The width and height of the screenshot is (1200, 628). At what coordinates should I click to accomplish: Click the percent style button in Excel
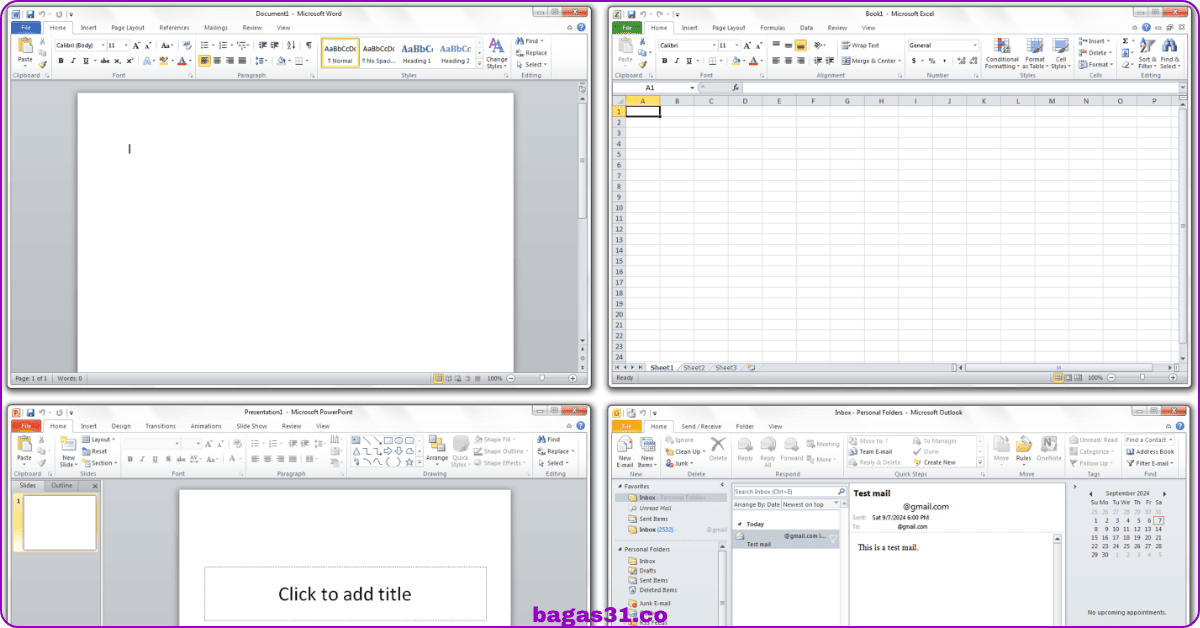(x=931, y=61)
